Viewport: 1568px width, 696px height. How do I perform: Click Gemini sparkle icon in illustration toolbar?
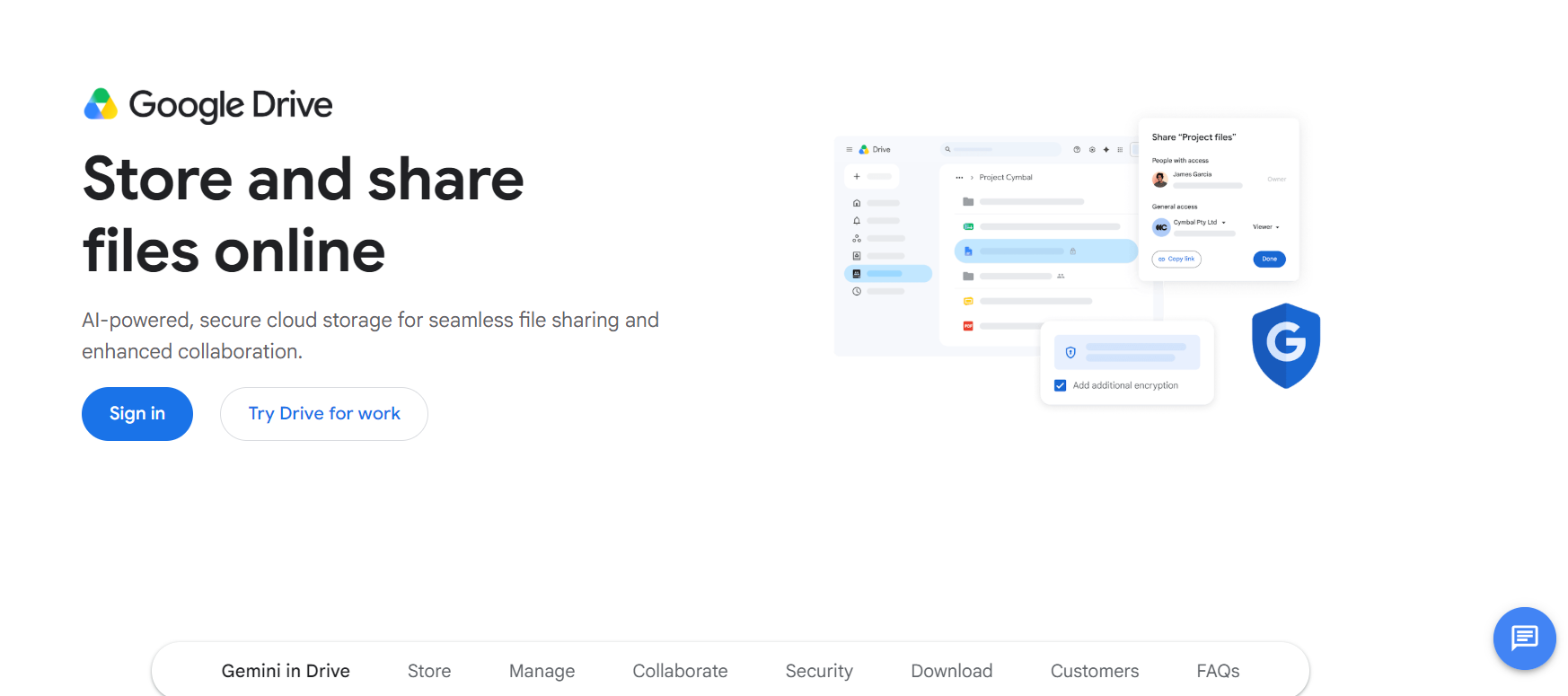1106,150
